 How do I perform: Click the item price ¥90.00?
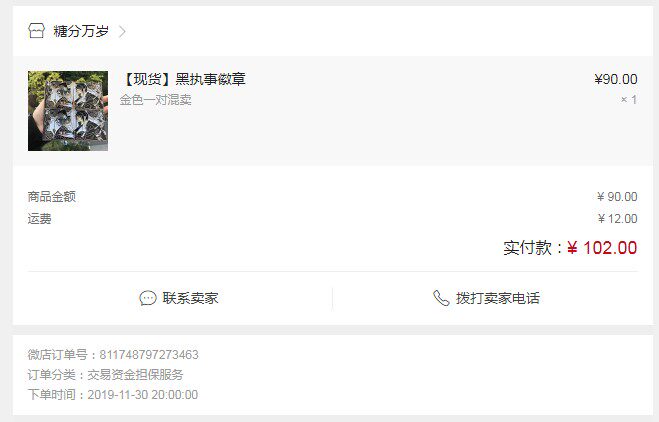pos(616,79)
